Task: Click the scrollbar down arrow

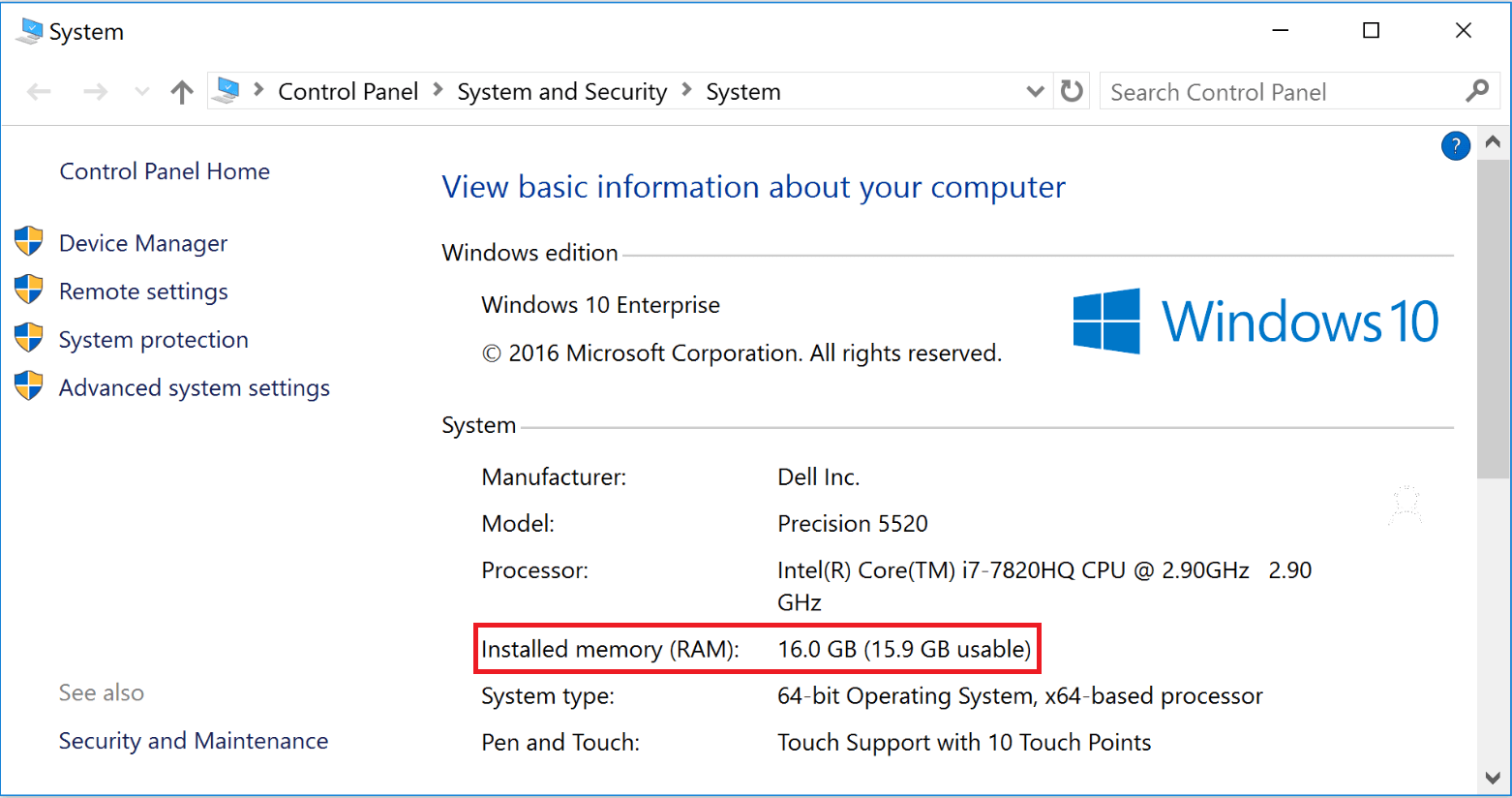Action: point(1493,778)
